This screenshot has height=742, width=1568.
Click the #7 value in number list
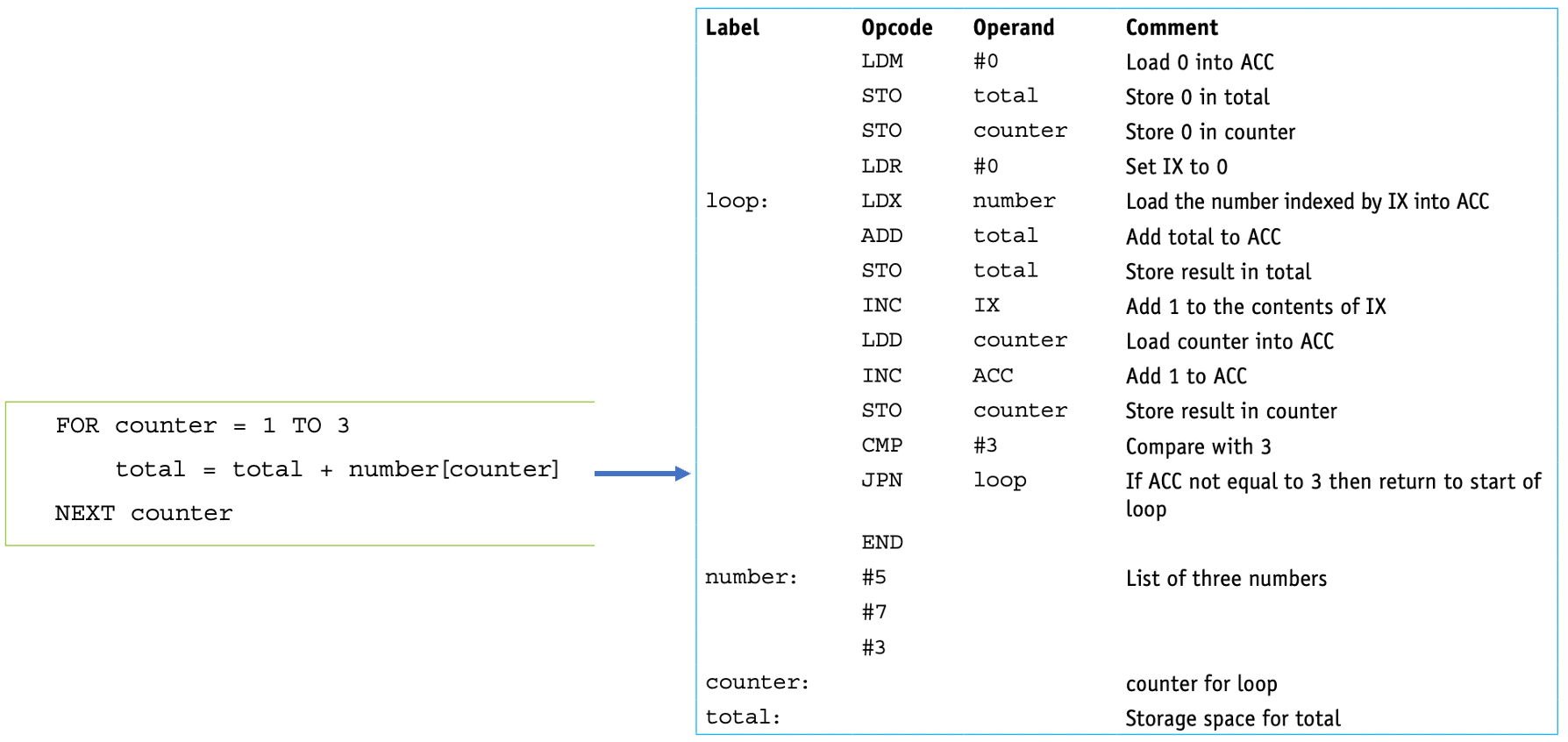(x=873, y=612)
